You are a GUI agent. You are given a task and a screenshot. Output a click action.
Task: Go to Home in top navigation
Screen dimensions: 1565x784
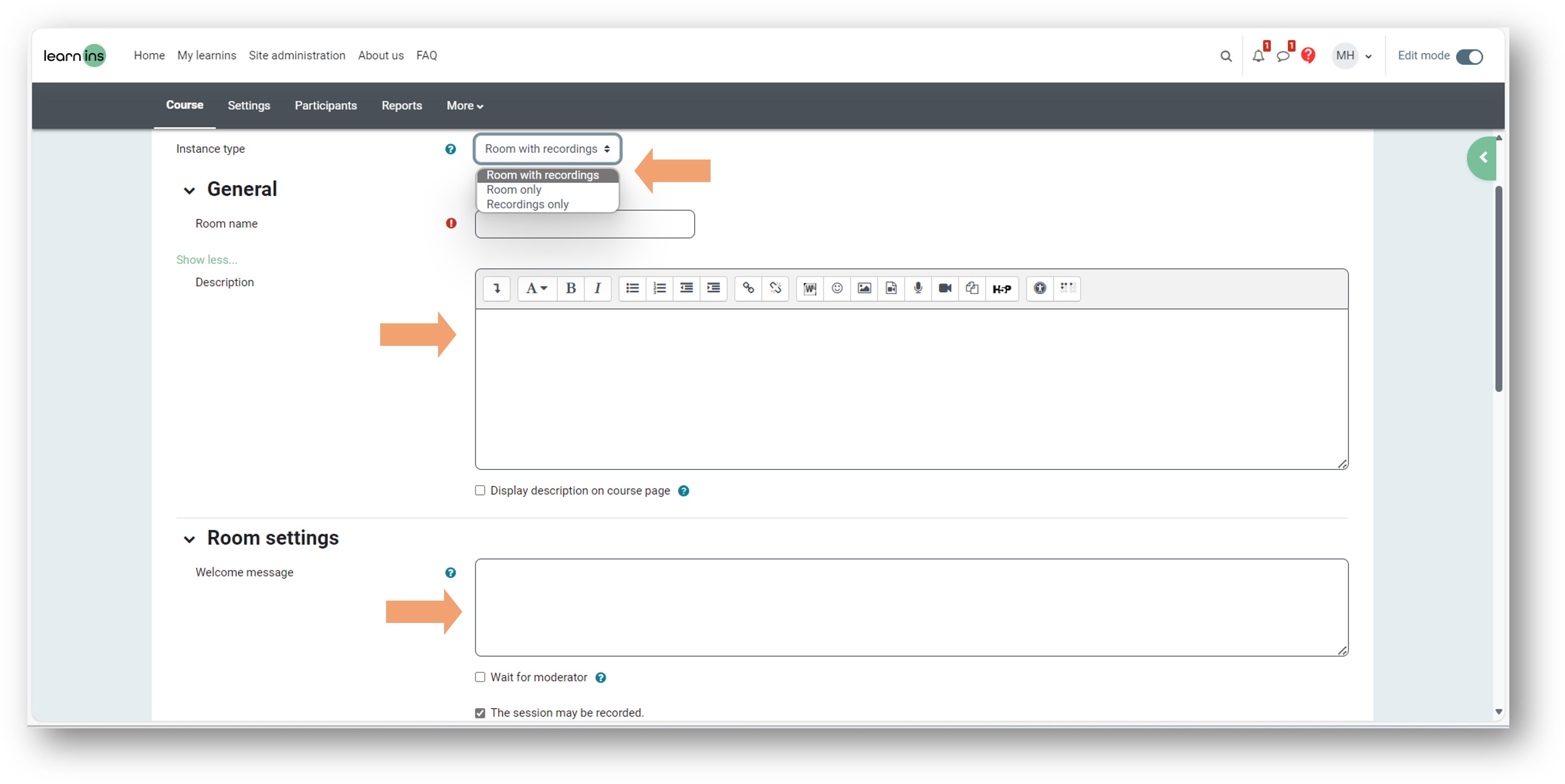[x=149, y=55]
